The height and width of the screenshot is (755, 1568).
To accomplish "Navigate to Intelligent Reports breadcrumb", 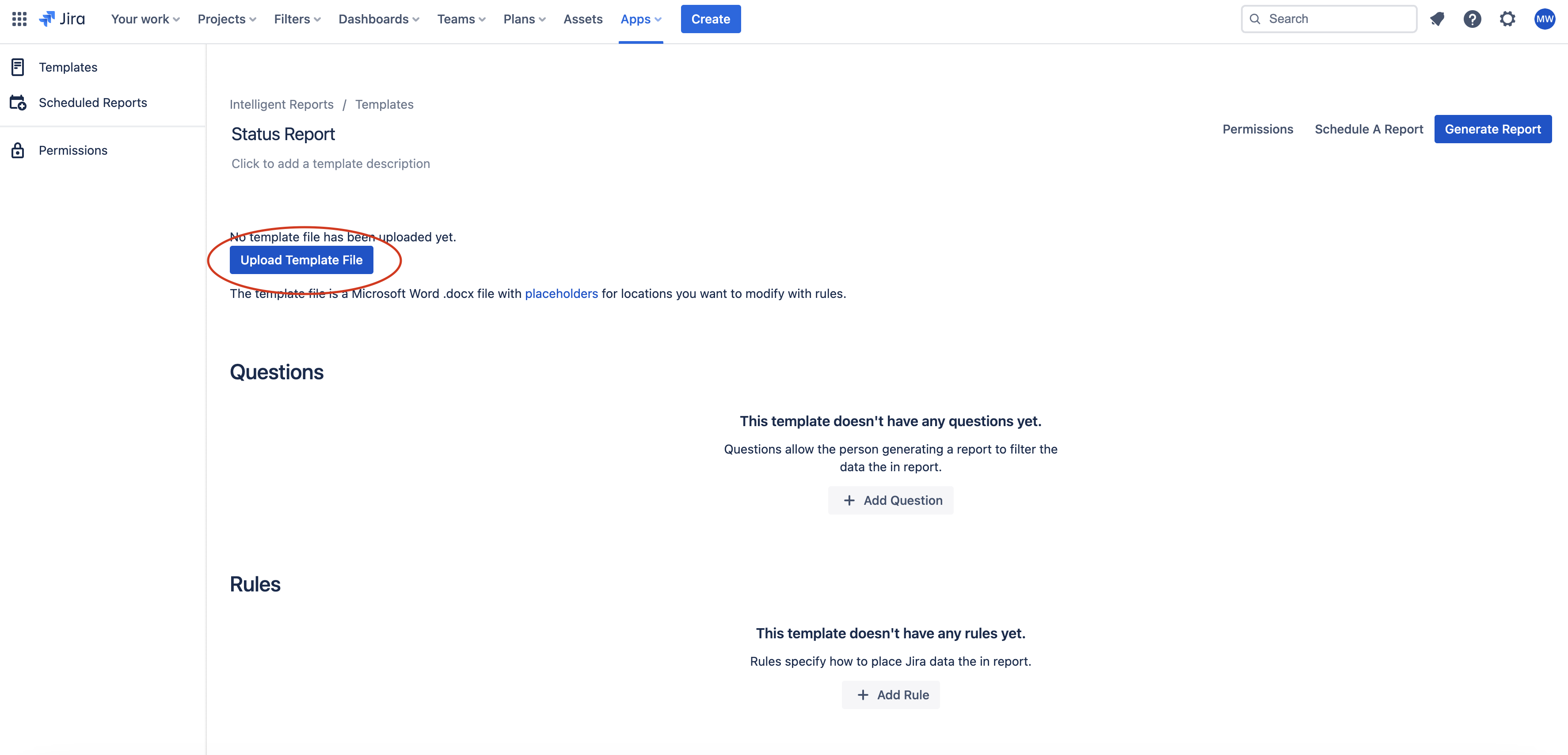I will [x=281, y=104].
